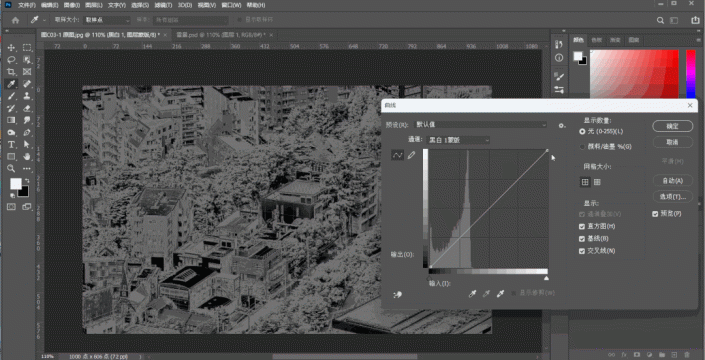The height and width of the screenshot is (360, 705).
Task: Click the Home icon in options bar
Action: [15, 20]
